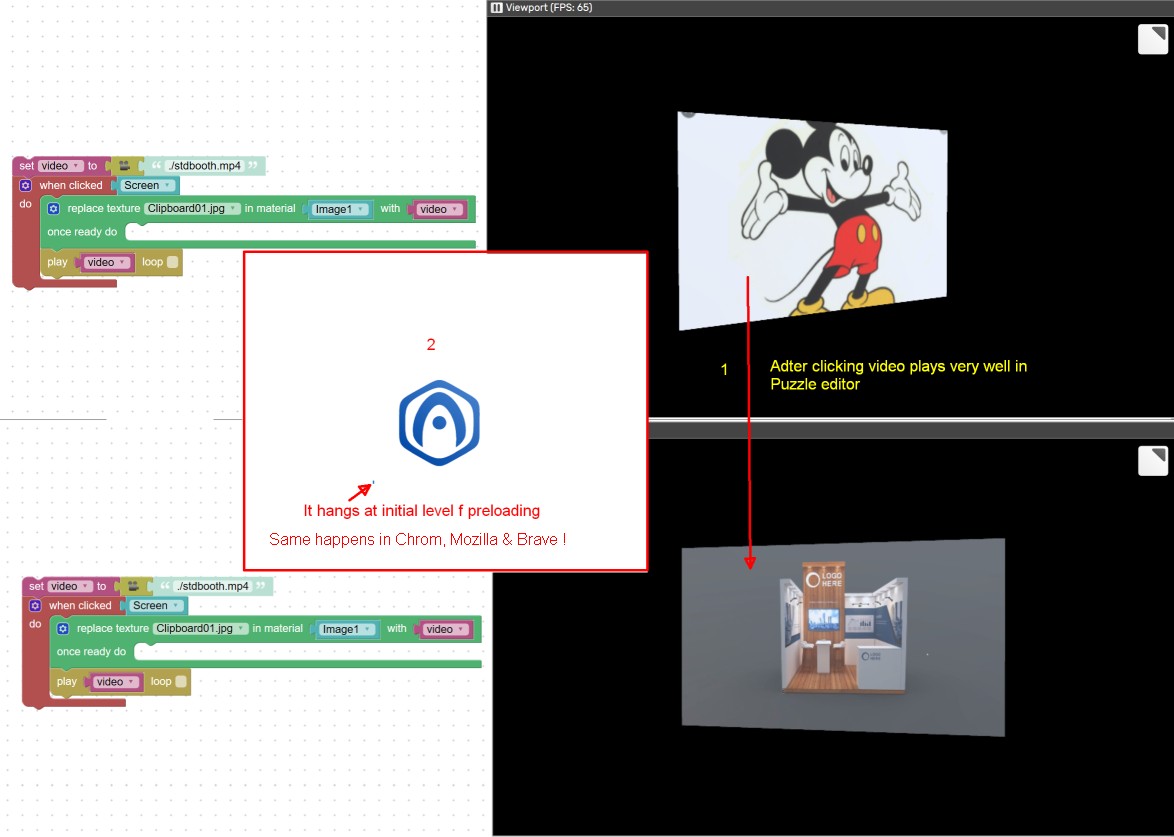Click the fullscreen icon in the upper viewport
The height and width of the screenshot is (837, 1174).
pyautogui.click(x=1153, y=39)
